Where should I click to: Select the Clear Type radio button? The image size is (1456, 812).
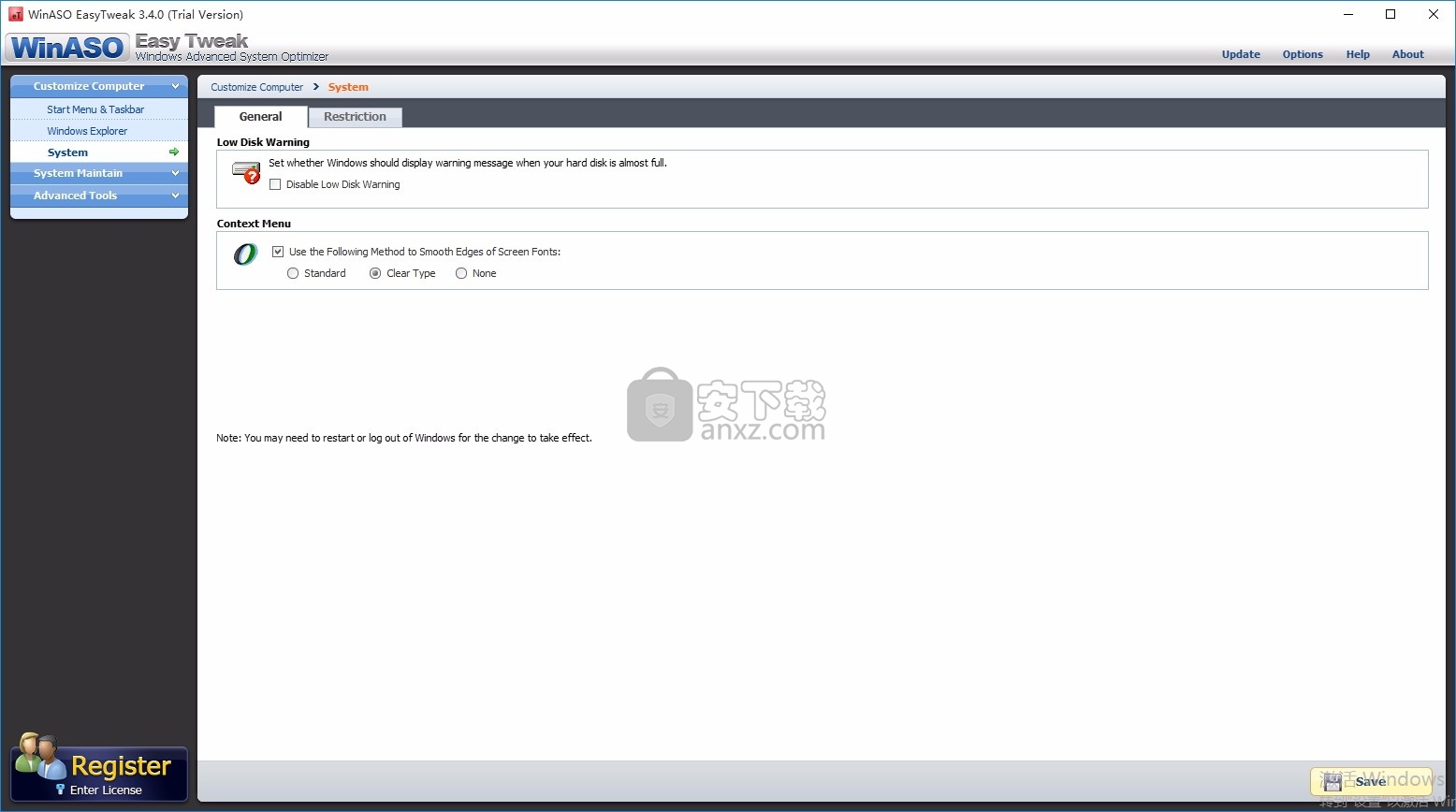point(375,273)
